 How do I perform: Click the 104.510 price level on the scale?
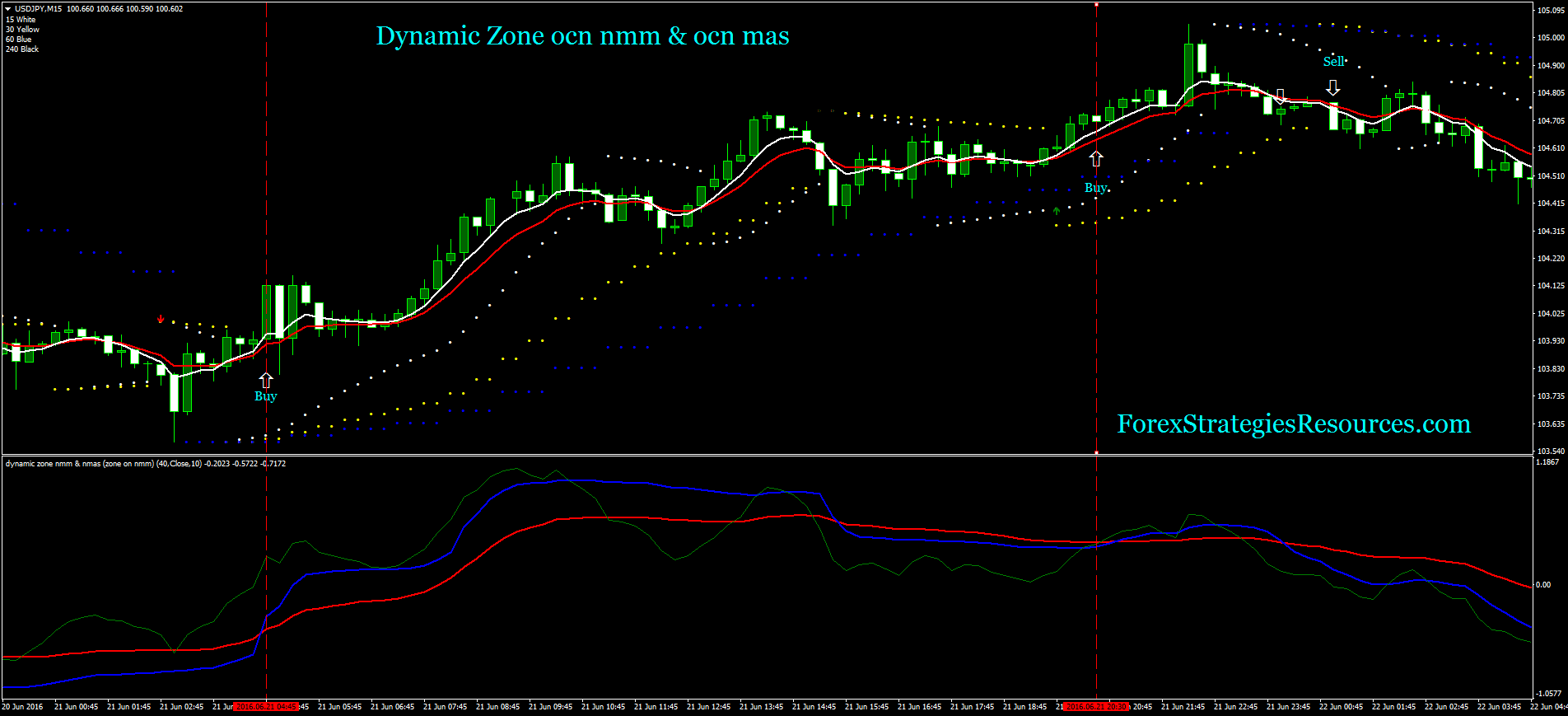1551,175
